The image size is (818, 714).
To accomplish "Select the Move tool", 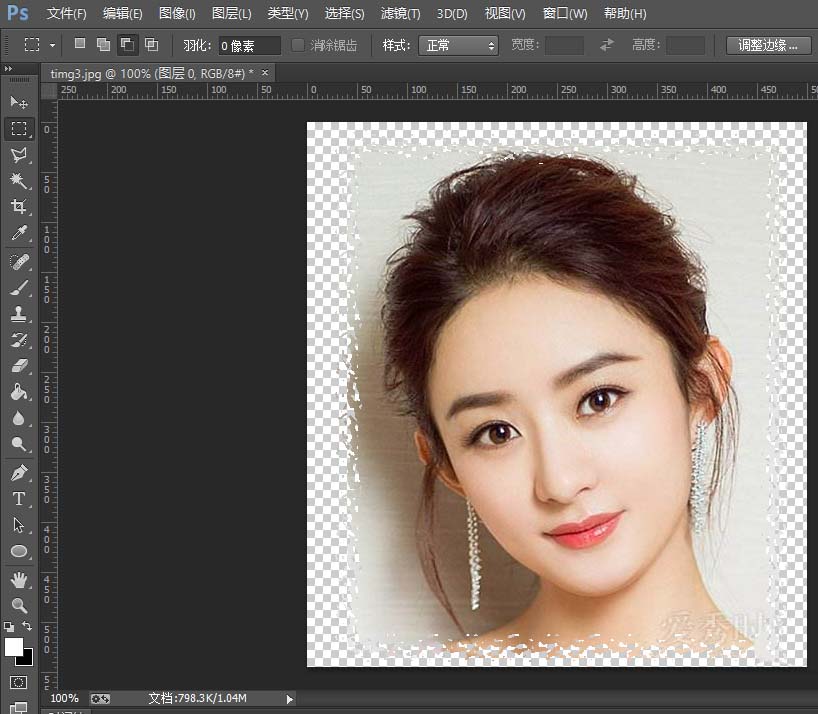I will pyautogui.click(x=18, y=103).
